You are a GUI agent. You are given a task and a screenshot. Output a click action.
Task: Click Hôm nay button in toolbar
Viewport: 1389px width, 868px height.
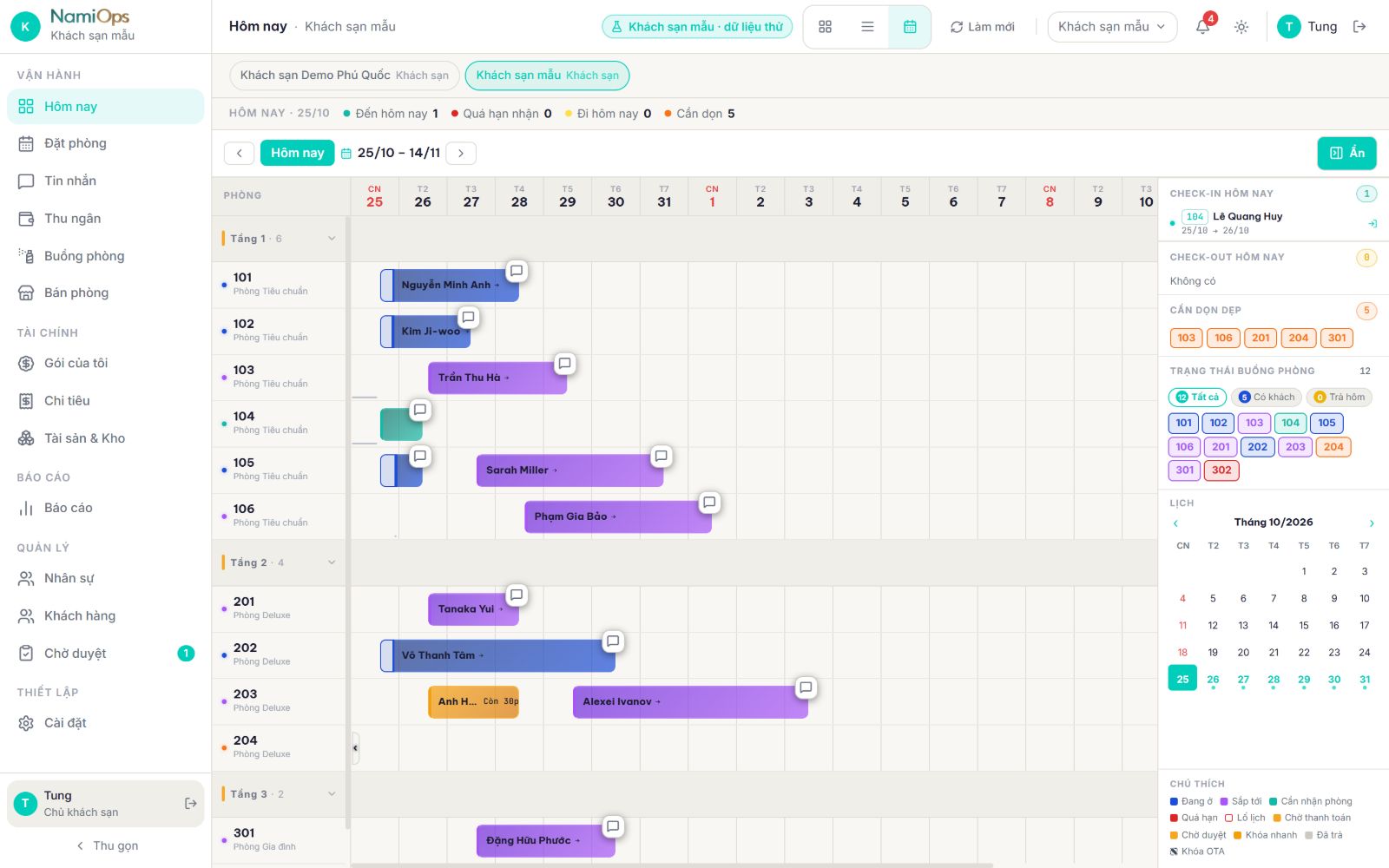[297, 153]
